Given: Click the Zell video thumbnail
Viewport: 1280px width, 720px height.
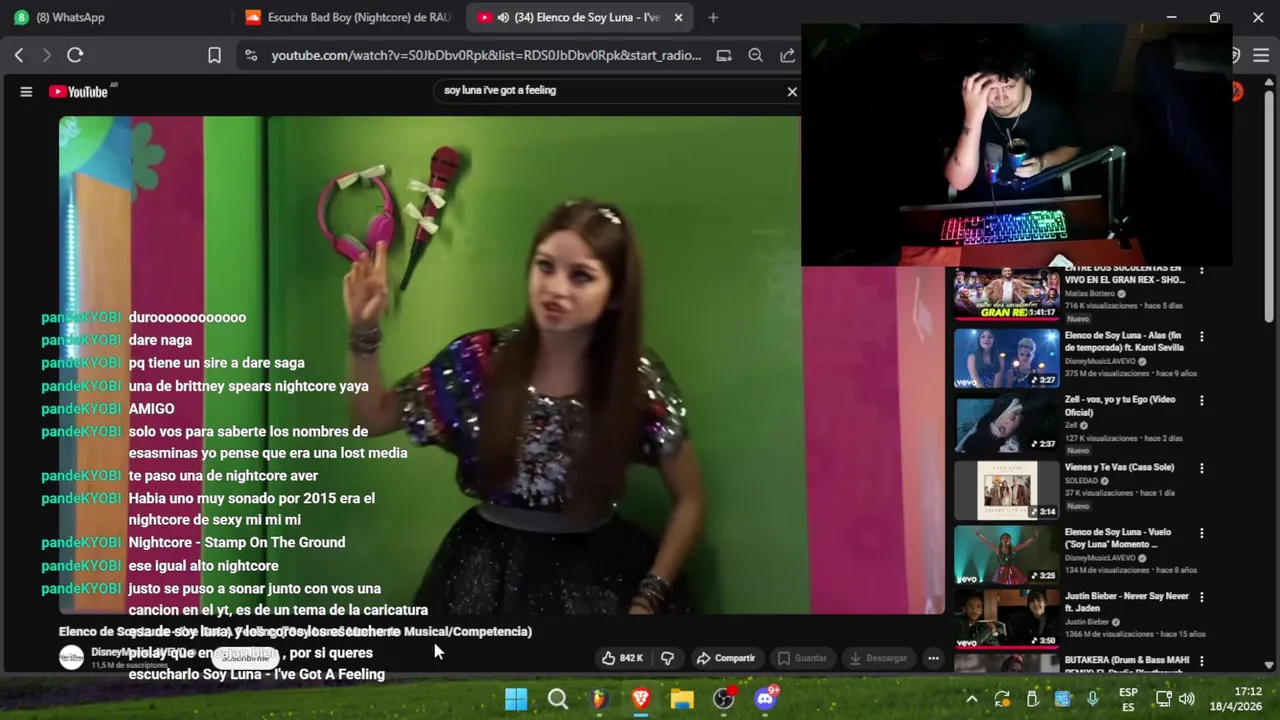Looking at the screenshot, I should tap(1006, 425).
